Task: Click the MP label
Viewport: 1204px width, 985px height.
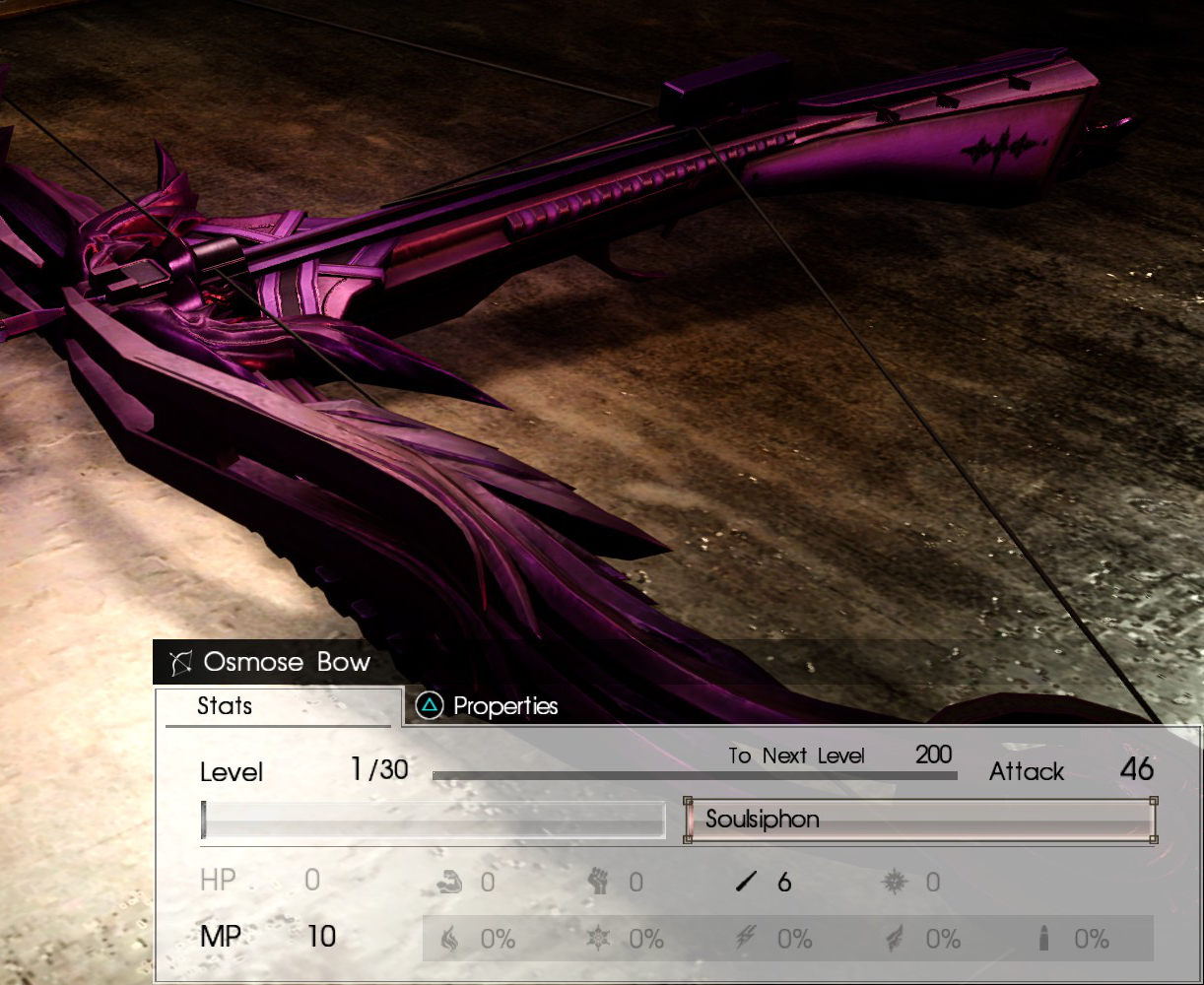Action: pyautogui.click(x=221, y=936)
